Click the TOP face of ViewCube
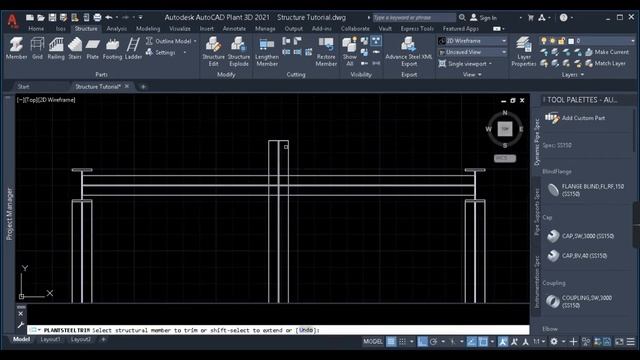 tap(505, 129)
